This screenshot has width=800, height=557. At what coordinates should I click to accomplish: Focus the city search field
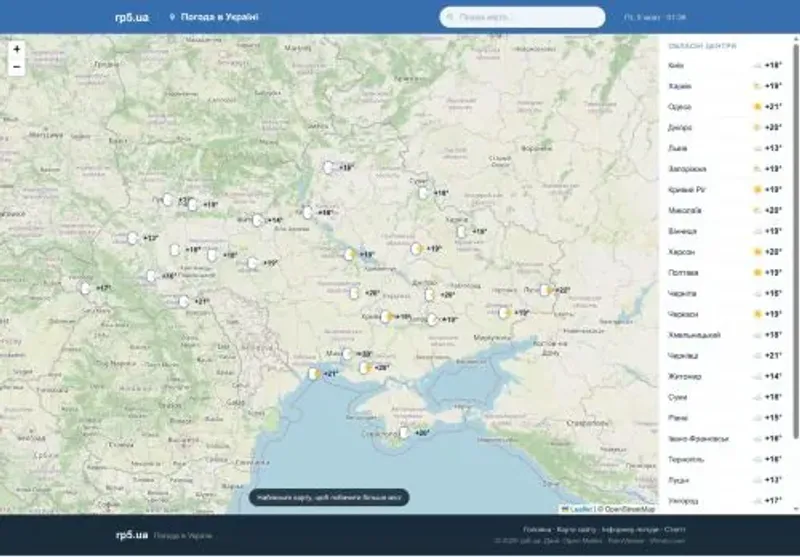522,17
